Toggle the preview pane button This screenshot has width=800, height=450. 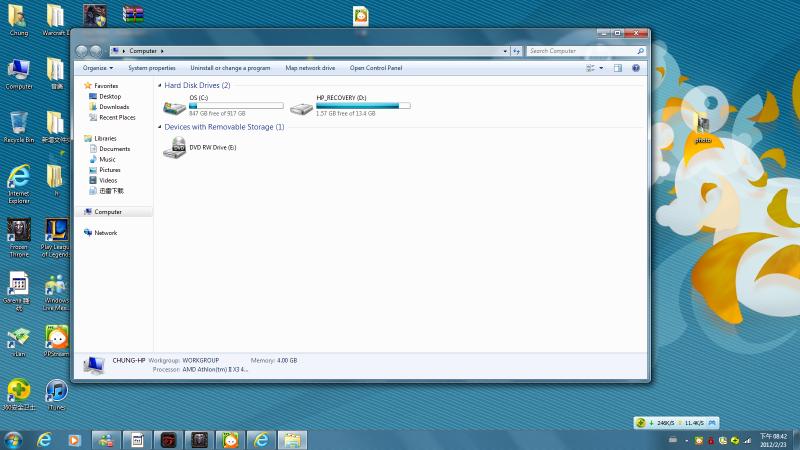[618, 68]
